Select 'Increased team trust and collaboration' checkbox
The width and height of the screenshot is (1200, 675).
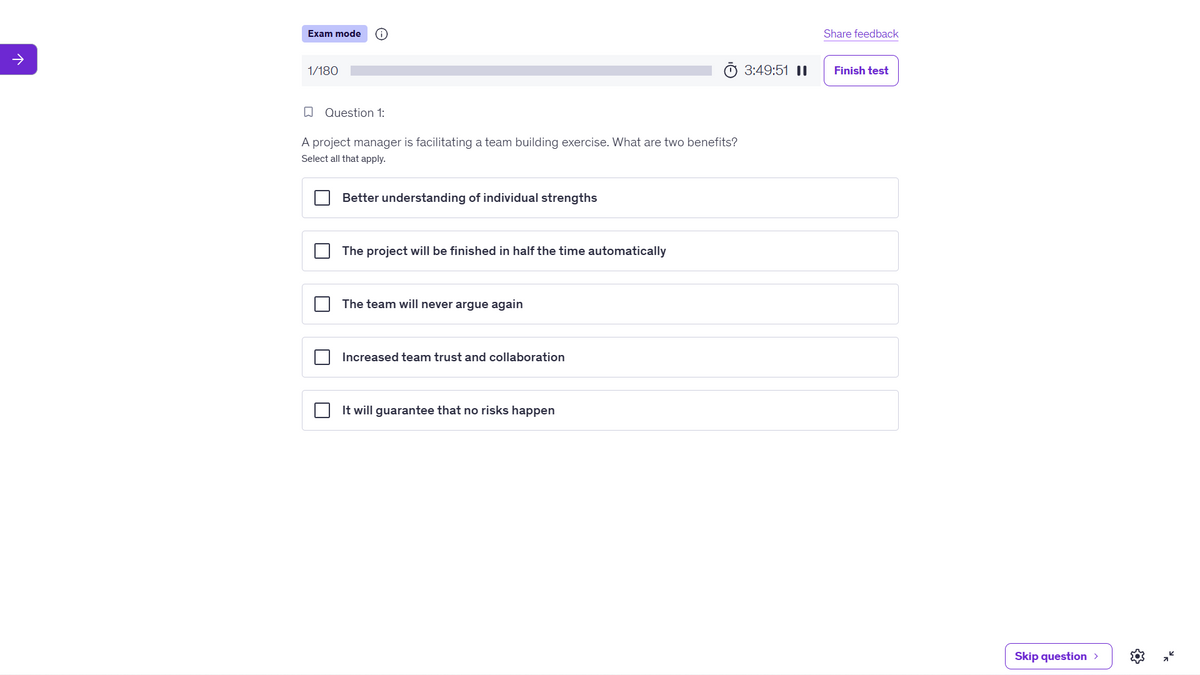pos(322,357)
